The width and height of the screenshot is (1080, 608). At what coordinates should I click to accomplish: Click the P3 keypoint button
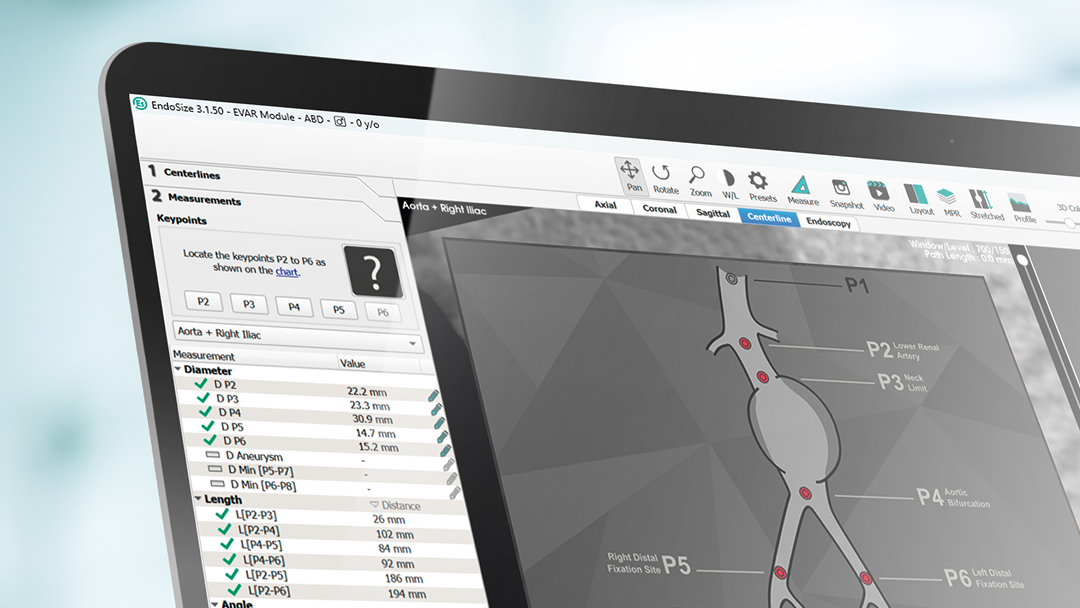[x=248, y=304]
